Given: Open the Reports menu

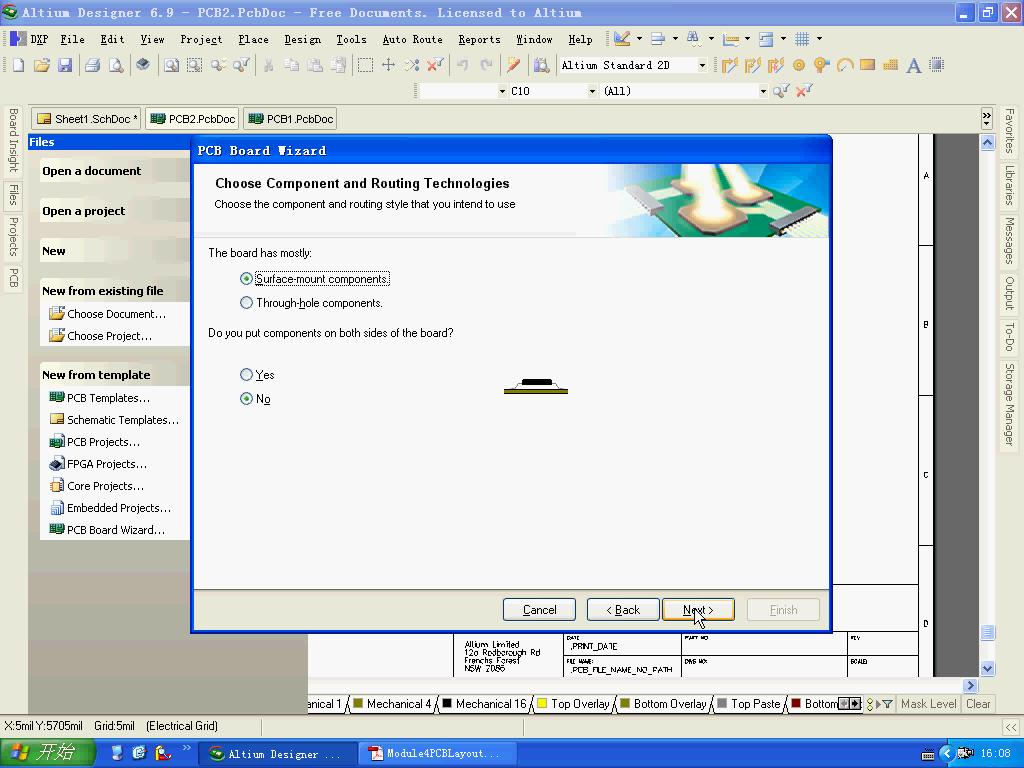Looking at the screenshot, I should tap(479, 39).
